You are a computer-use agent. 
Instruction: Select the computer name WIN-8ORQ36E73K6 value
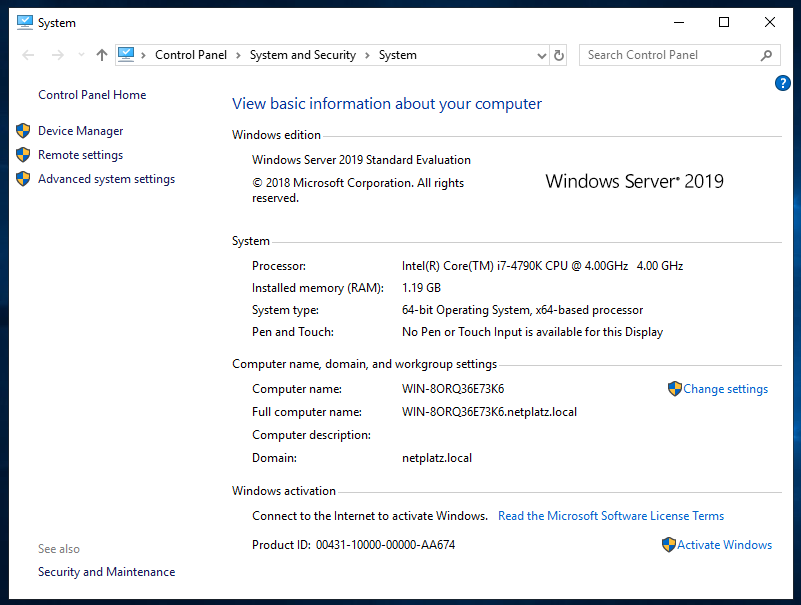click(x=453, y=389)
